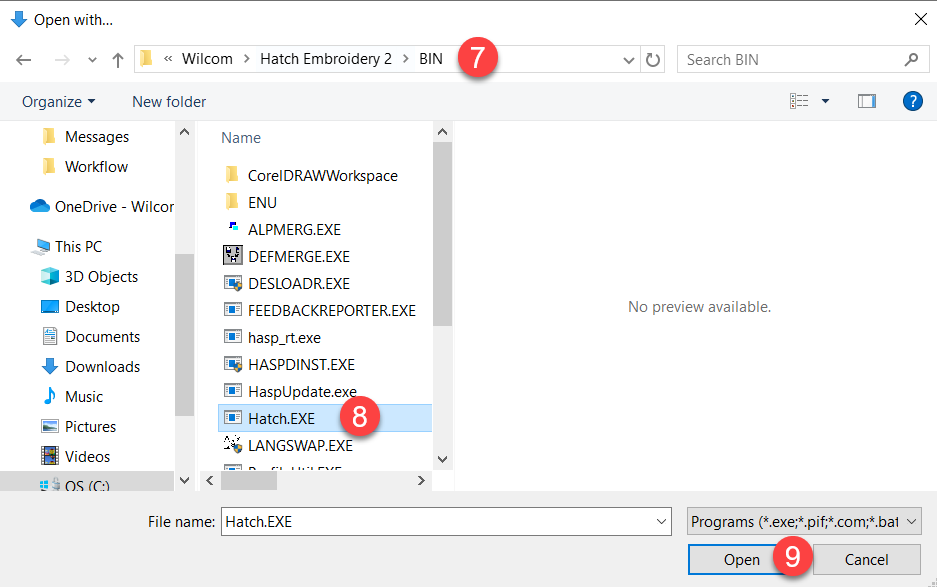
Task: Click the Wilcom breadcrumb segment
Action: pyautogui.click(x=207, y=59)
